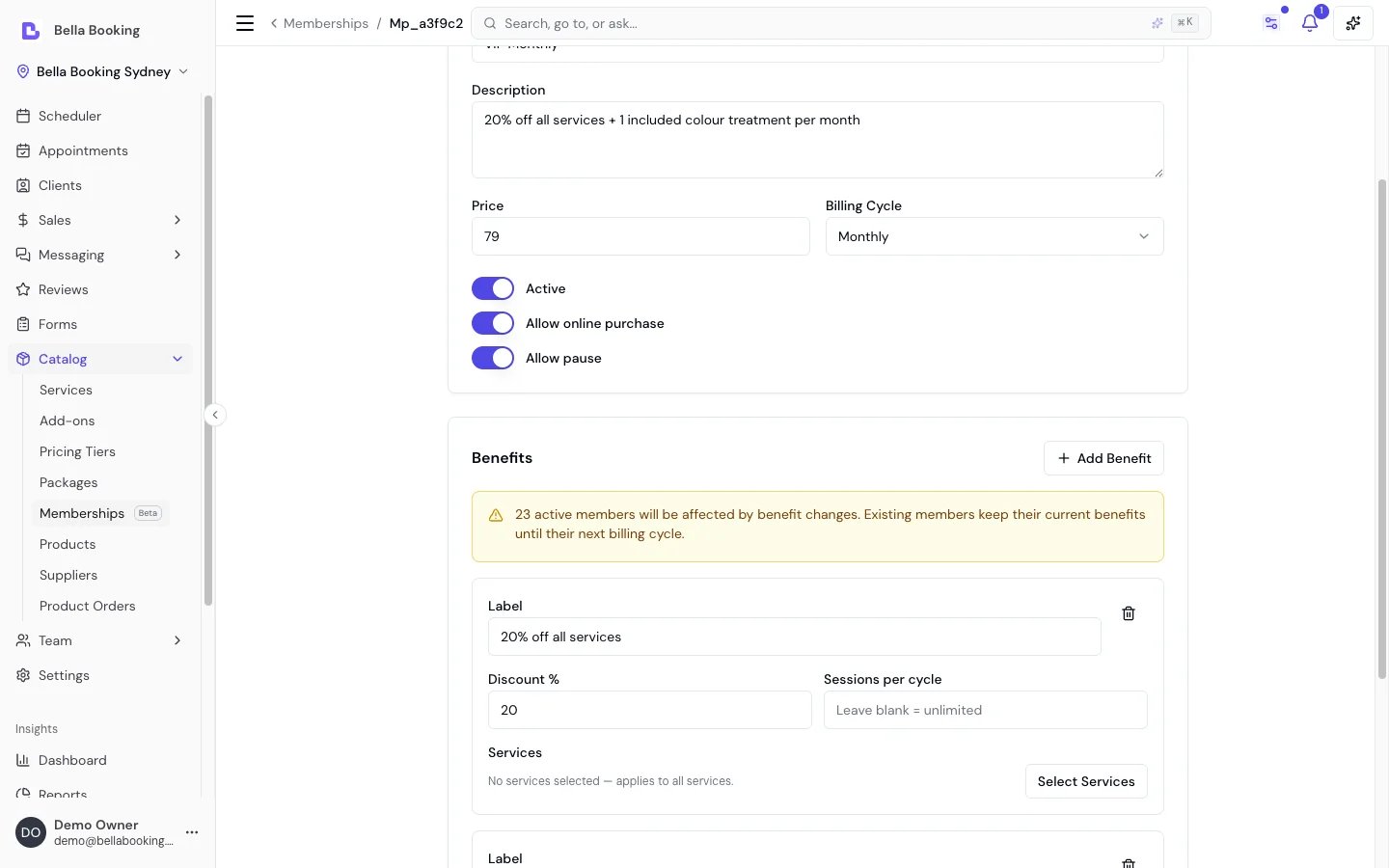Click the Catalog box icon
Viewport: 1389px width, 868px height.
pos(23,359)
